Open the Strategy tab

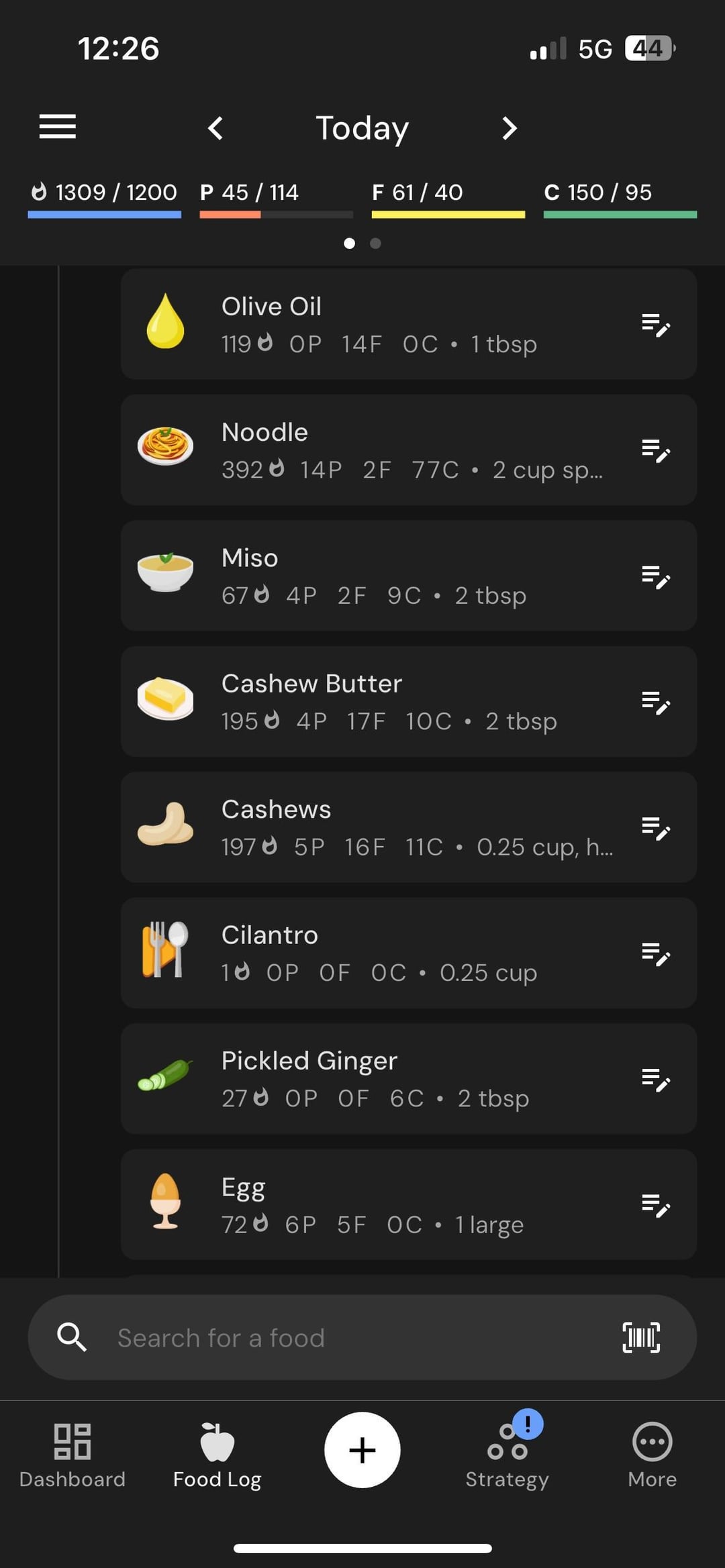pos(507,1453)
